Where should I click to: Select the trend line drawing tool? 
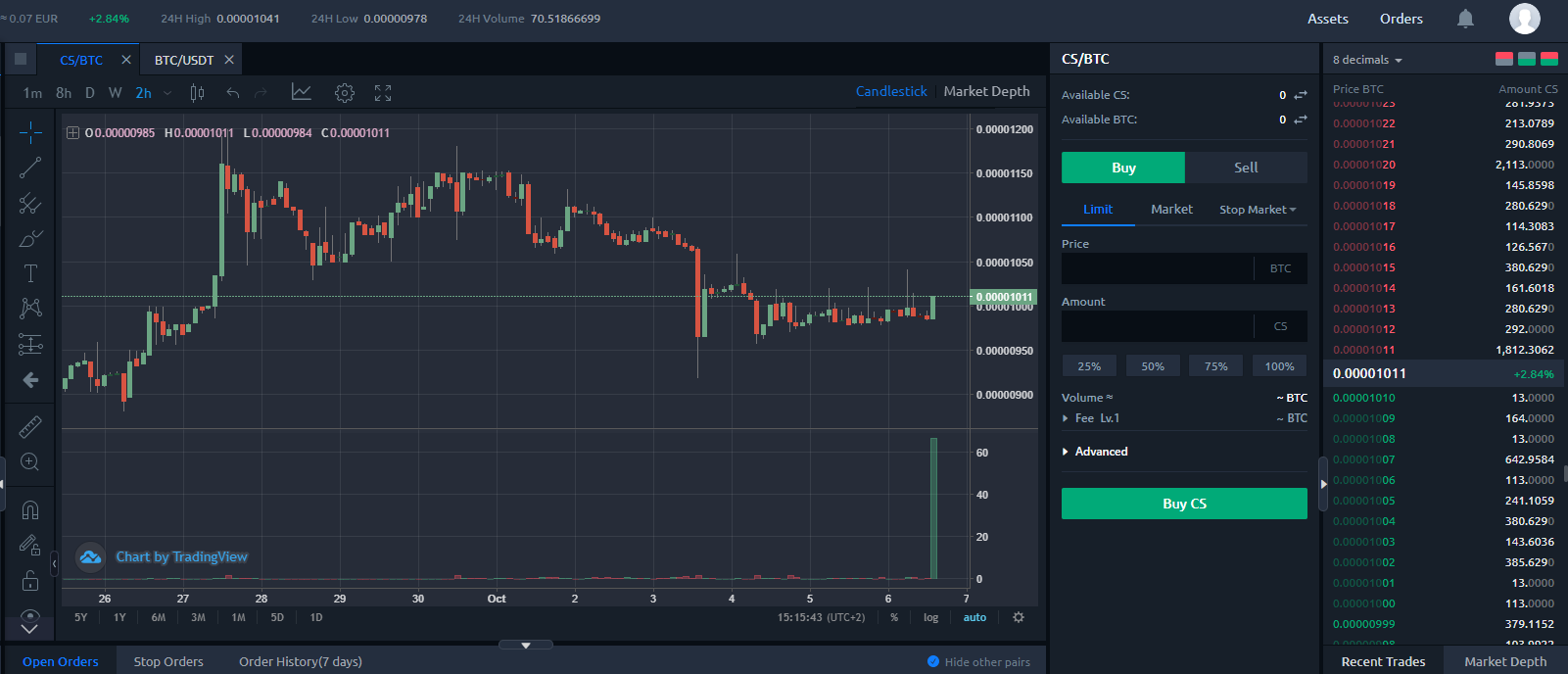pos(30,168)
